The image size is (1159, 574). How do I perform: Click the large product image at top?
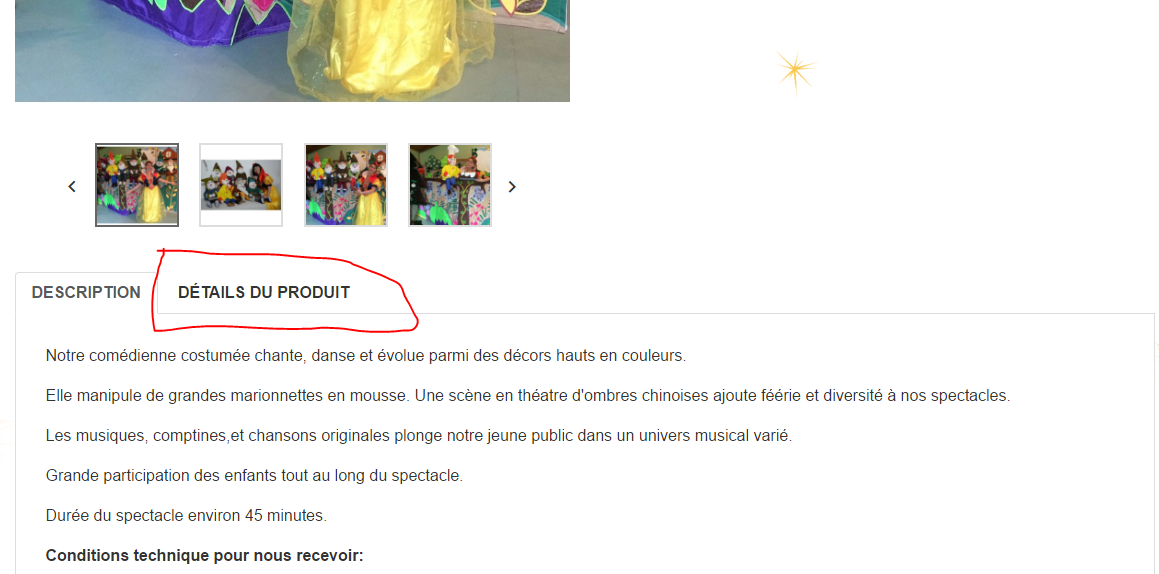click(292, 50)
